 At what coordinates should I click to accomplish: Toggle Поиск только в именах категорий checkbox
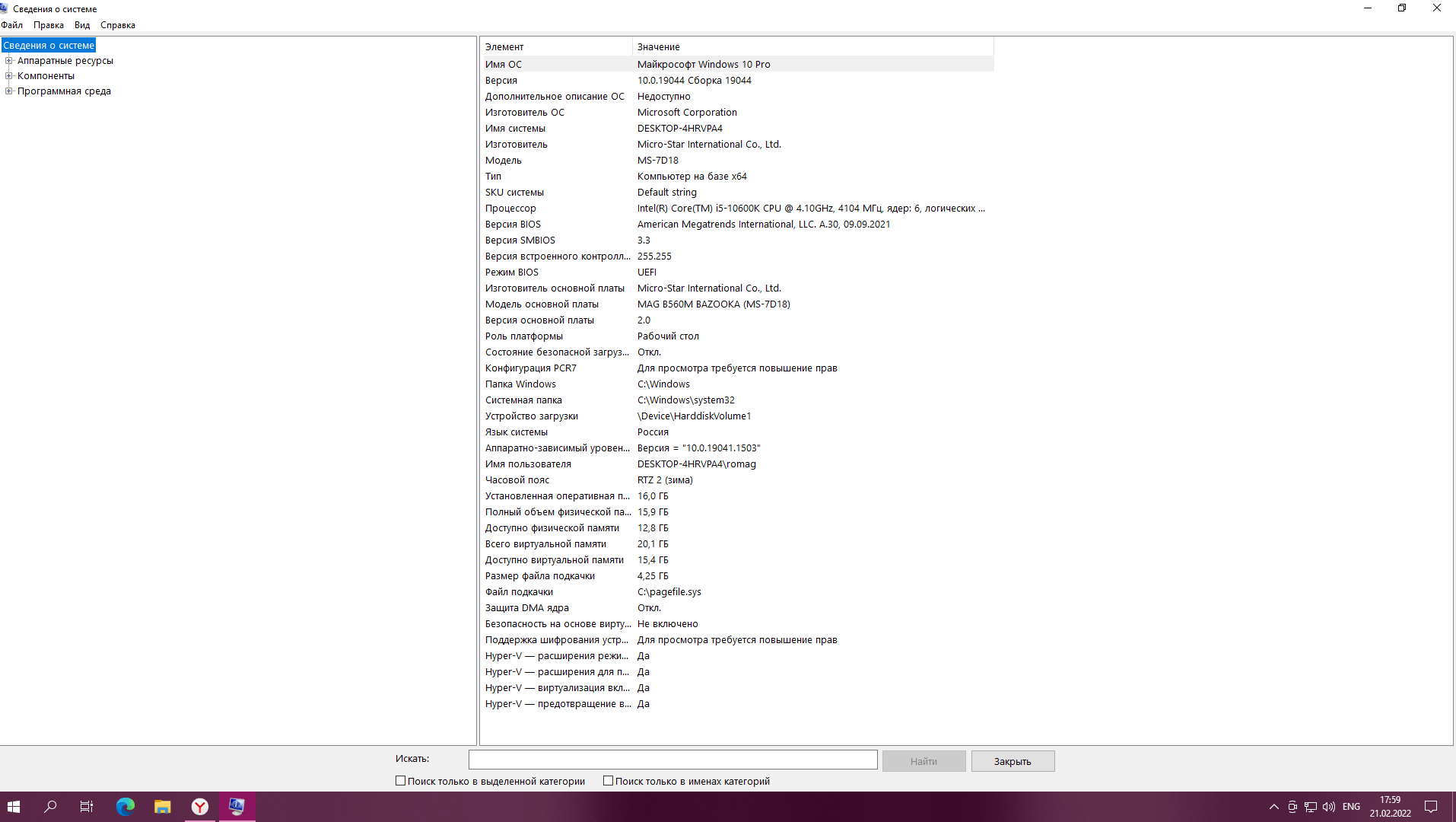click(608, 781)
